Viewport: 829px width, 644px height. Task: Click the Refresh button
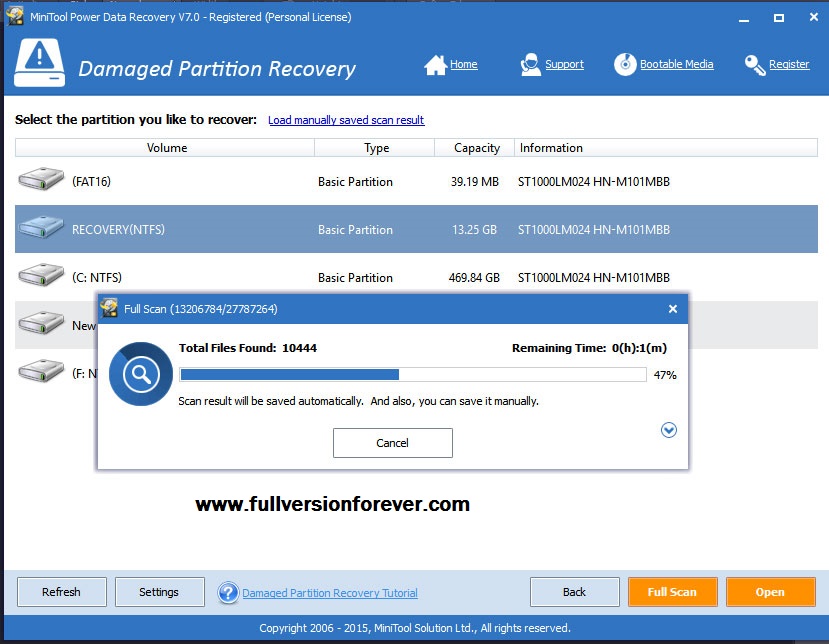(61, 592)
